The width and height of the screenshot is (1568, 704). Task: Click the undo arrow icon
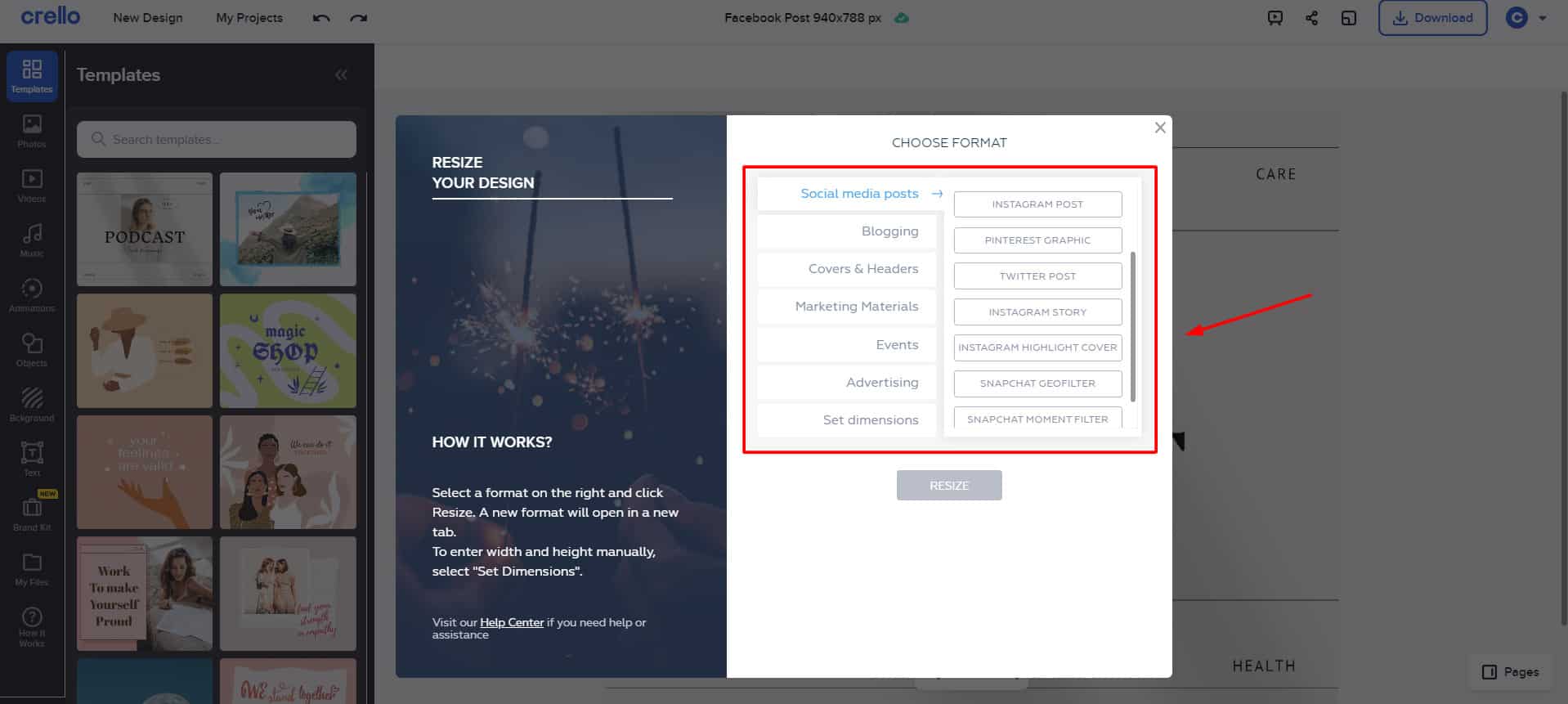(321, 18)
